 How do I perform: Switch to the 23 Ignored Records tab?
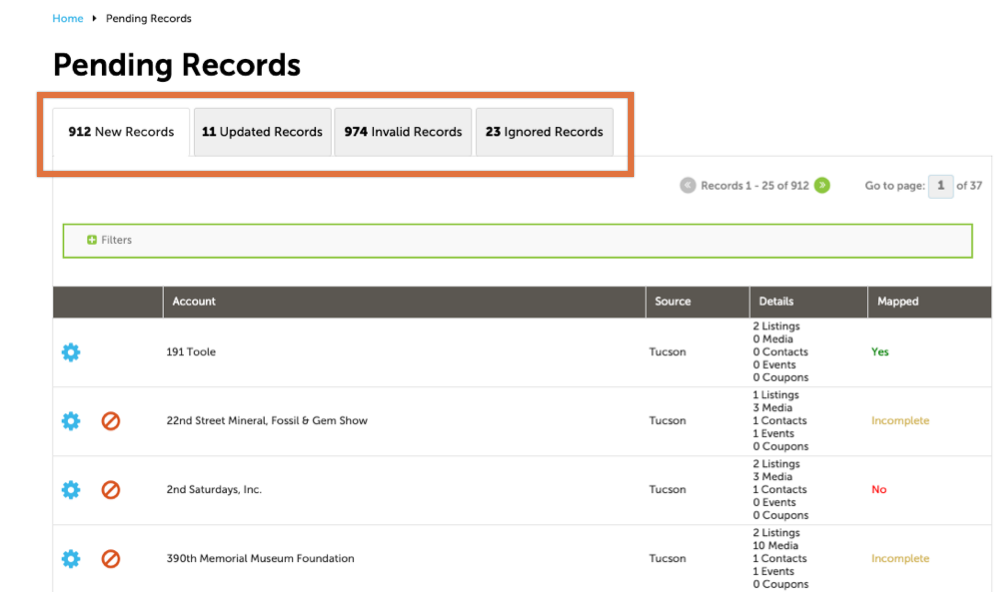[545, 132]
